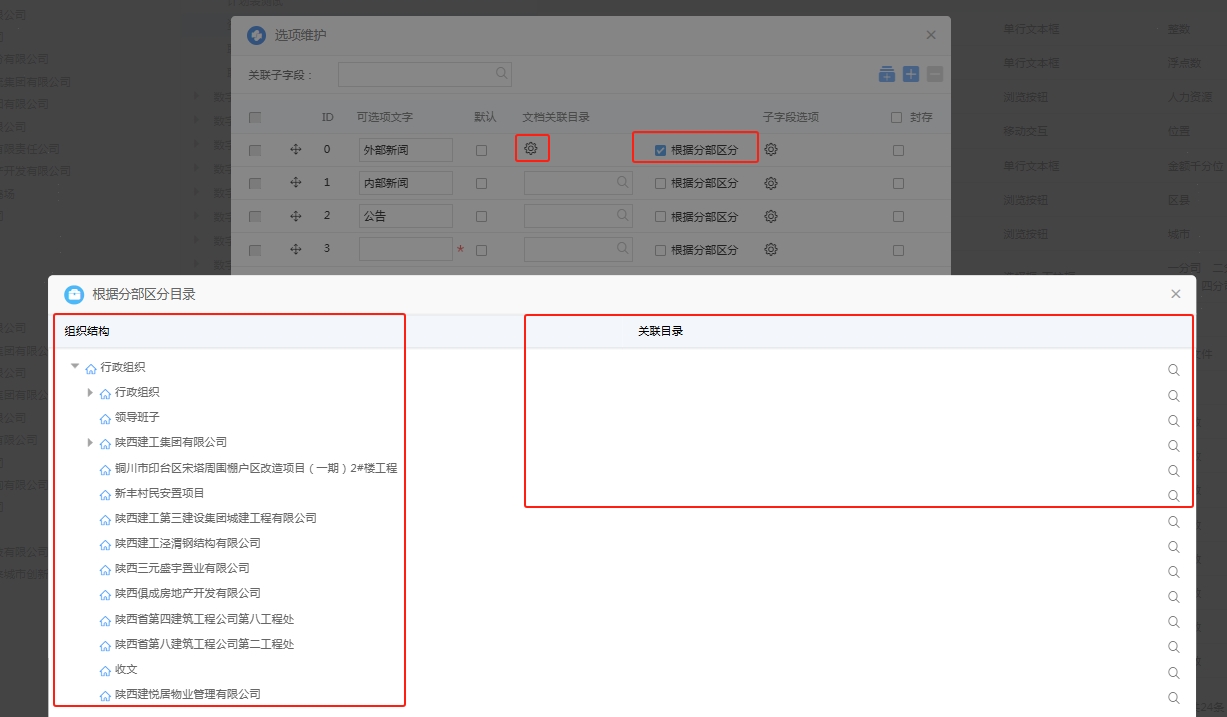Uncheck 根据分部区分 for 外部新闻

point(660,150)
